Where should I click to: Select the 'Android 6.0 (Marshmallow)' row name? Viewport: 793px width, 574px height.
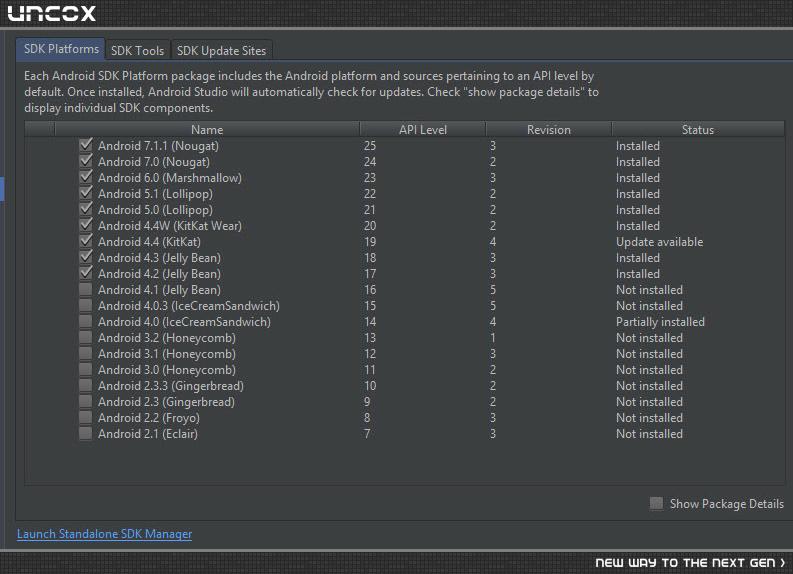170,178
